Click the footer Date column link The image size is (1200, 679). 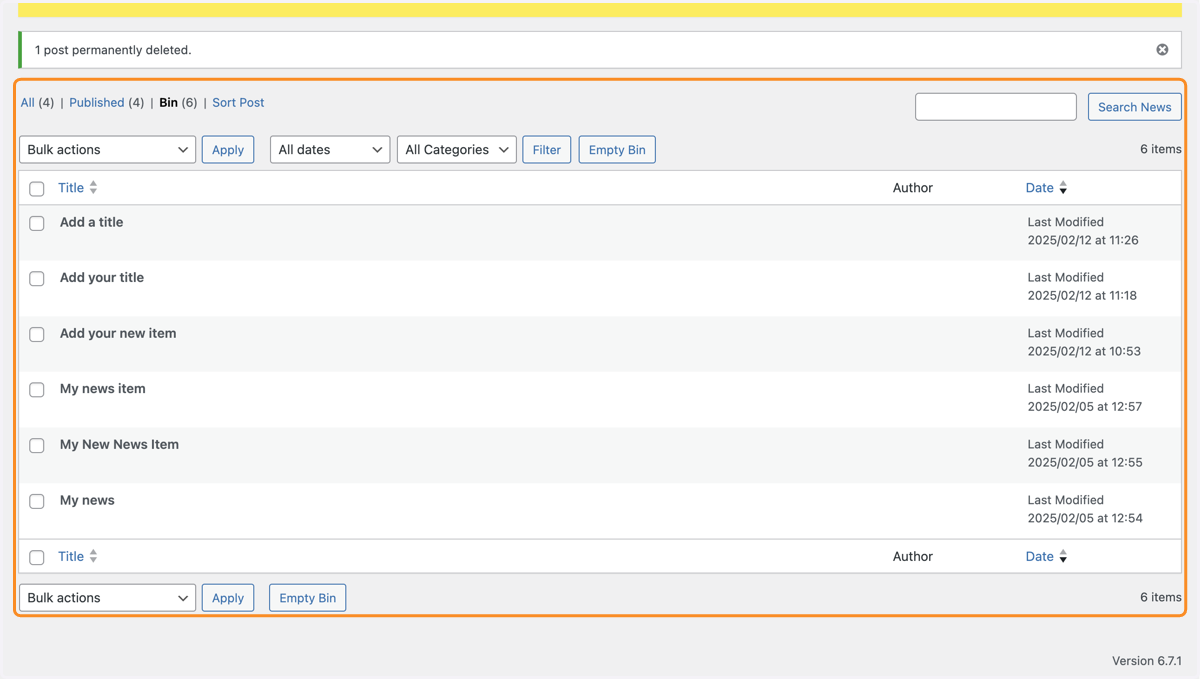[1039, 556]
